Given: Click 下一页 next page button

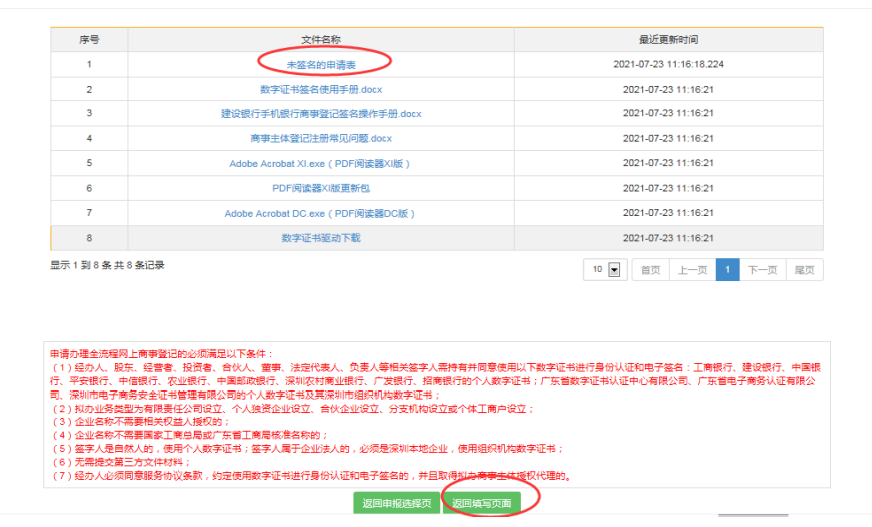Looking at the screenshot, I should point(762,270).
